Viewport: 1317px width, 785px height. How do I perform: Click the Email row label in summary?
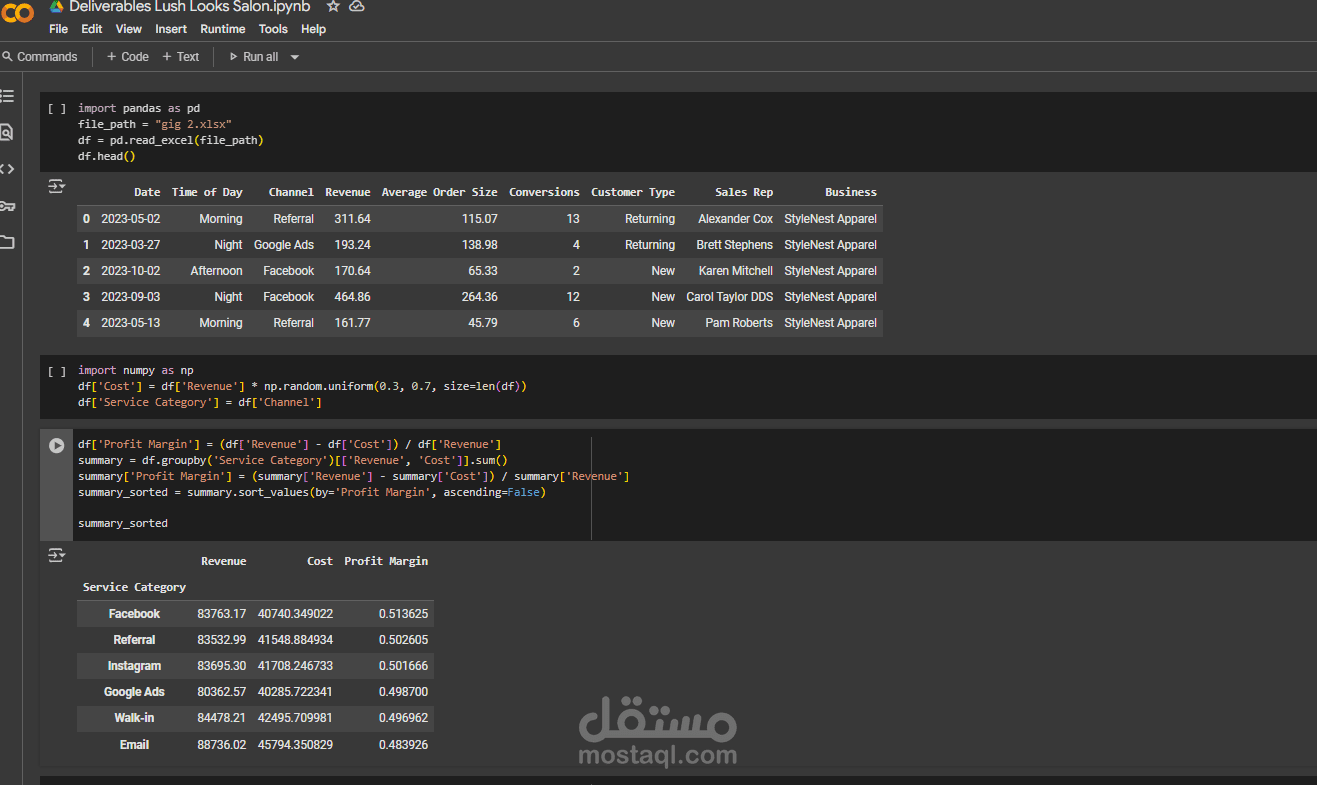134,744
